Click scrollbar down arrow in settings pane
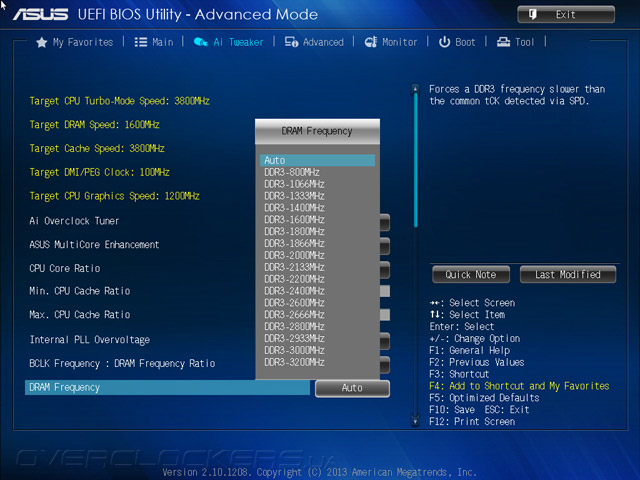The height and width of the screenshot is (480, 640). pyautogui.click(x=415, y=422)
